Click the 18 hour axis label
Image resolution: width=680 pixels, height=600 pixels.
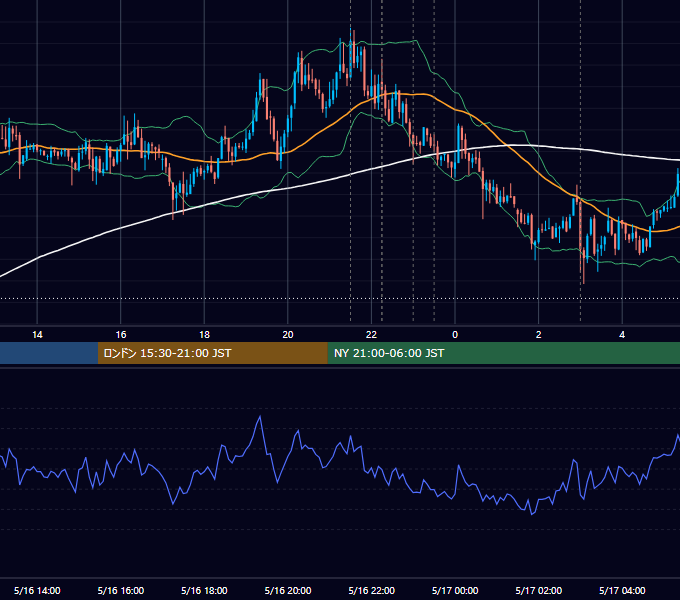(204, 335)
